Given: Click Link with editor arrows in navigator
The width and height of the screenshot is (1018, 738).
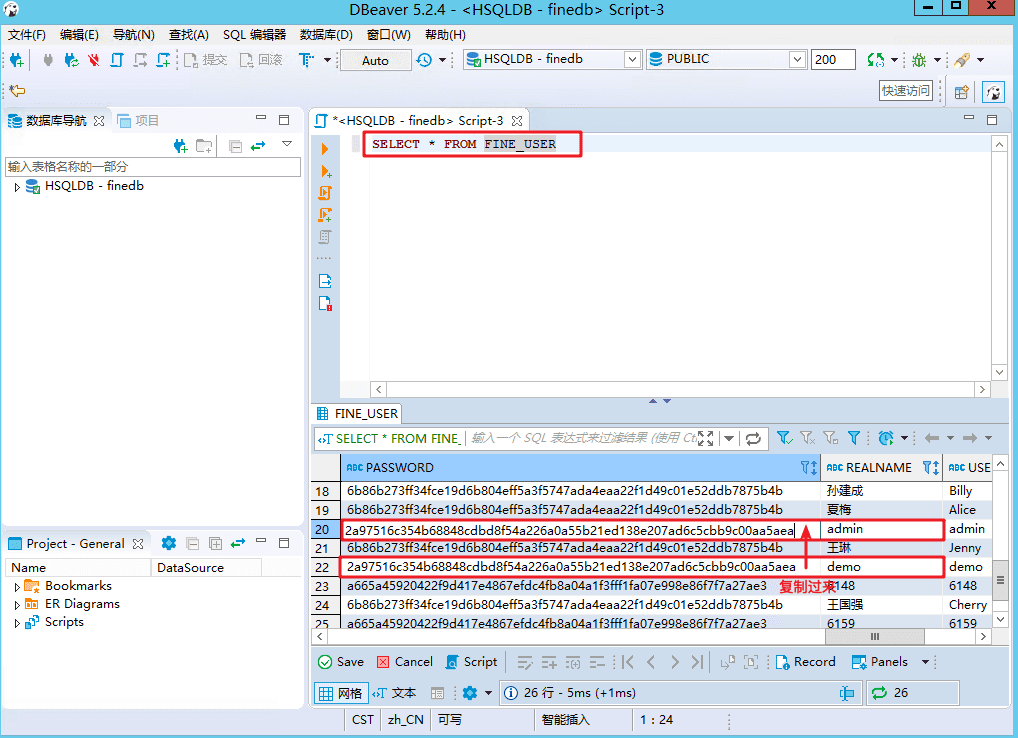Looking at the screenshot, I should point(258,146).
